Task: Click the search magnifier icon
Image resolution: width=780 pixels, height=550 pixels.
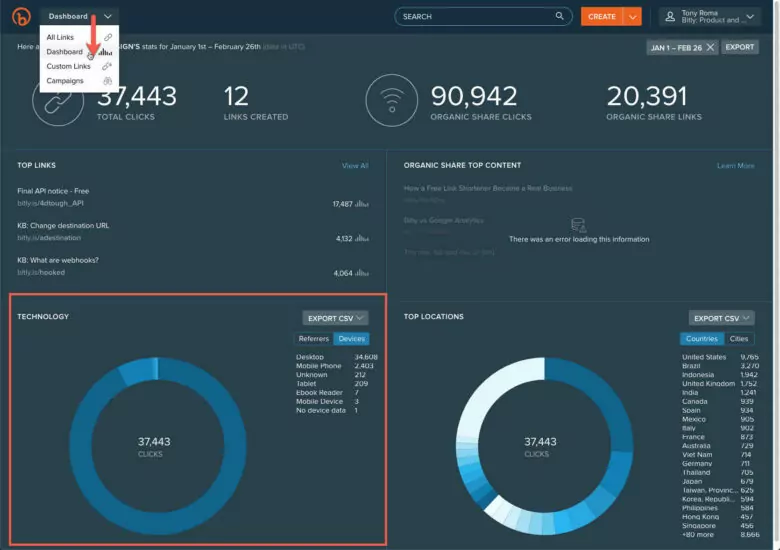Action: tap(560, 16)
